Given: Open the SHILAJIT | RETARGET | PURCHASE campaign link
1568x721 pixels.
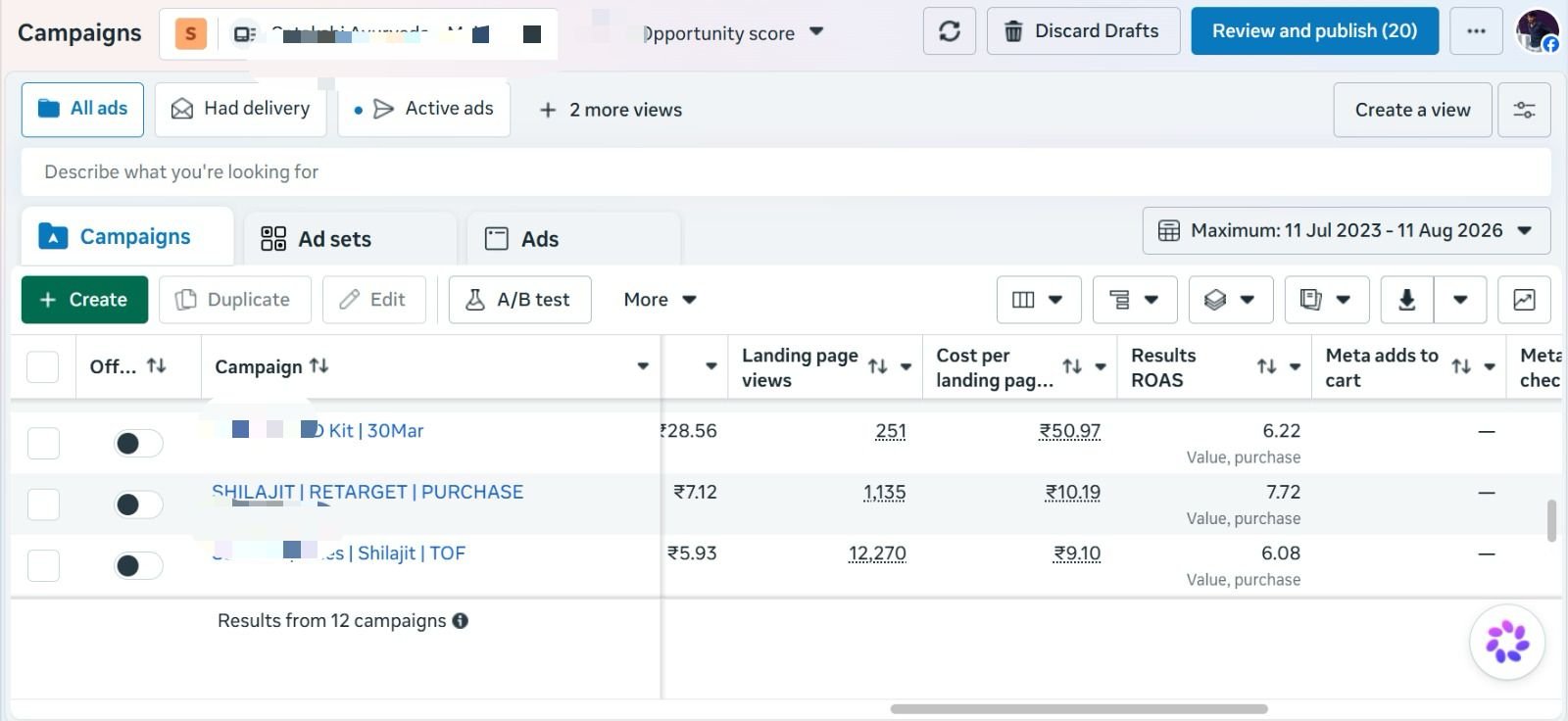Looking at the screenshot, I should point(367,492).
